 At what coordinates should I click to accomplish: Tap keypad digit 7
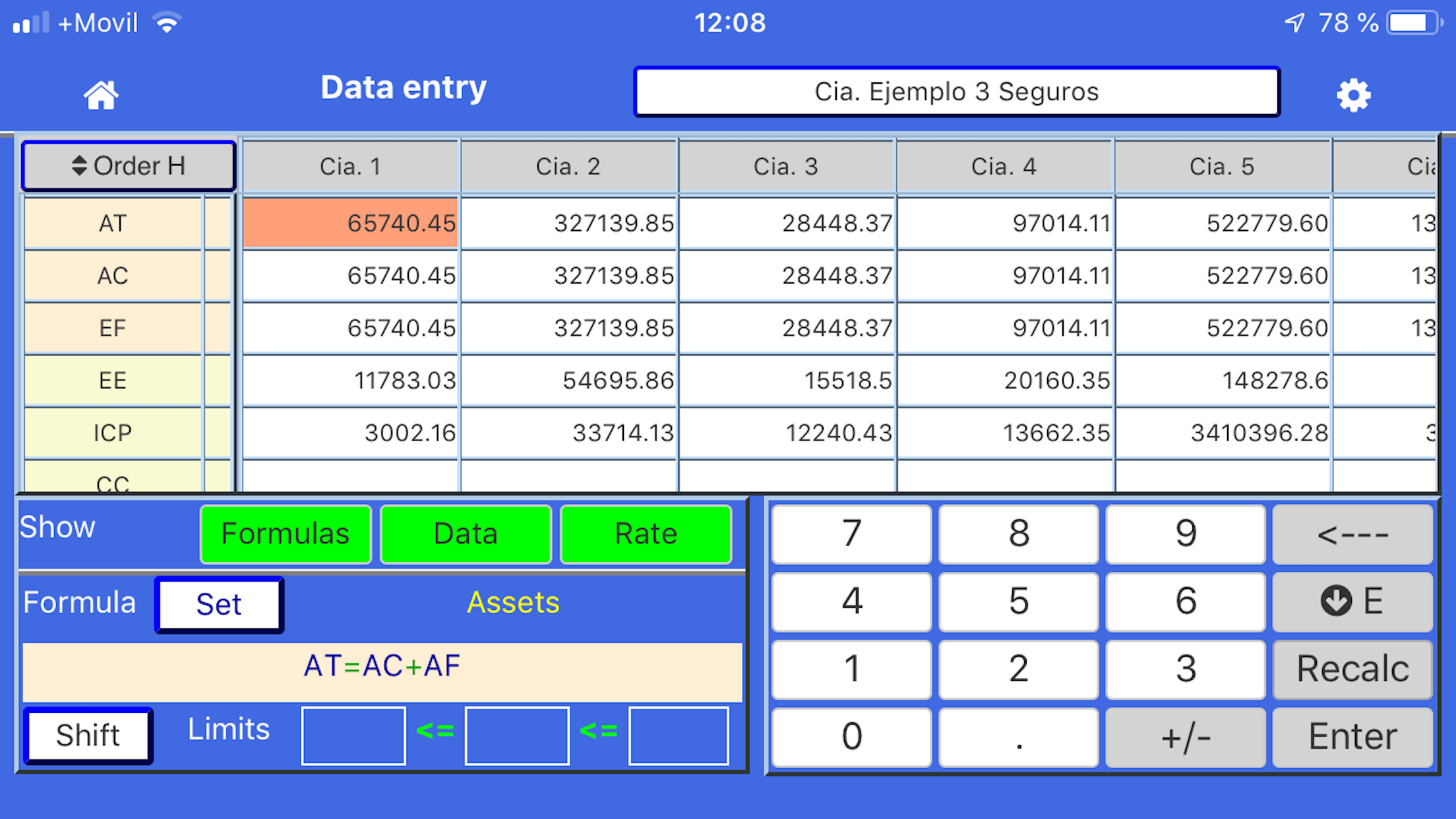(x=851, y=533)
